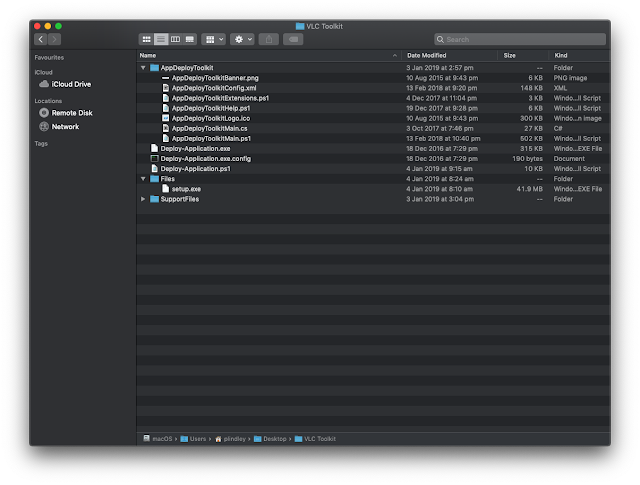Image resolution: width=640 pixels, height=485 pixels.
Task: Click Users in the path bar
Action: pos(193,438)
